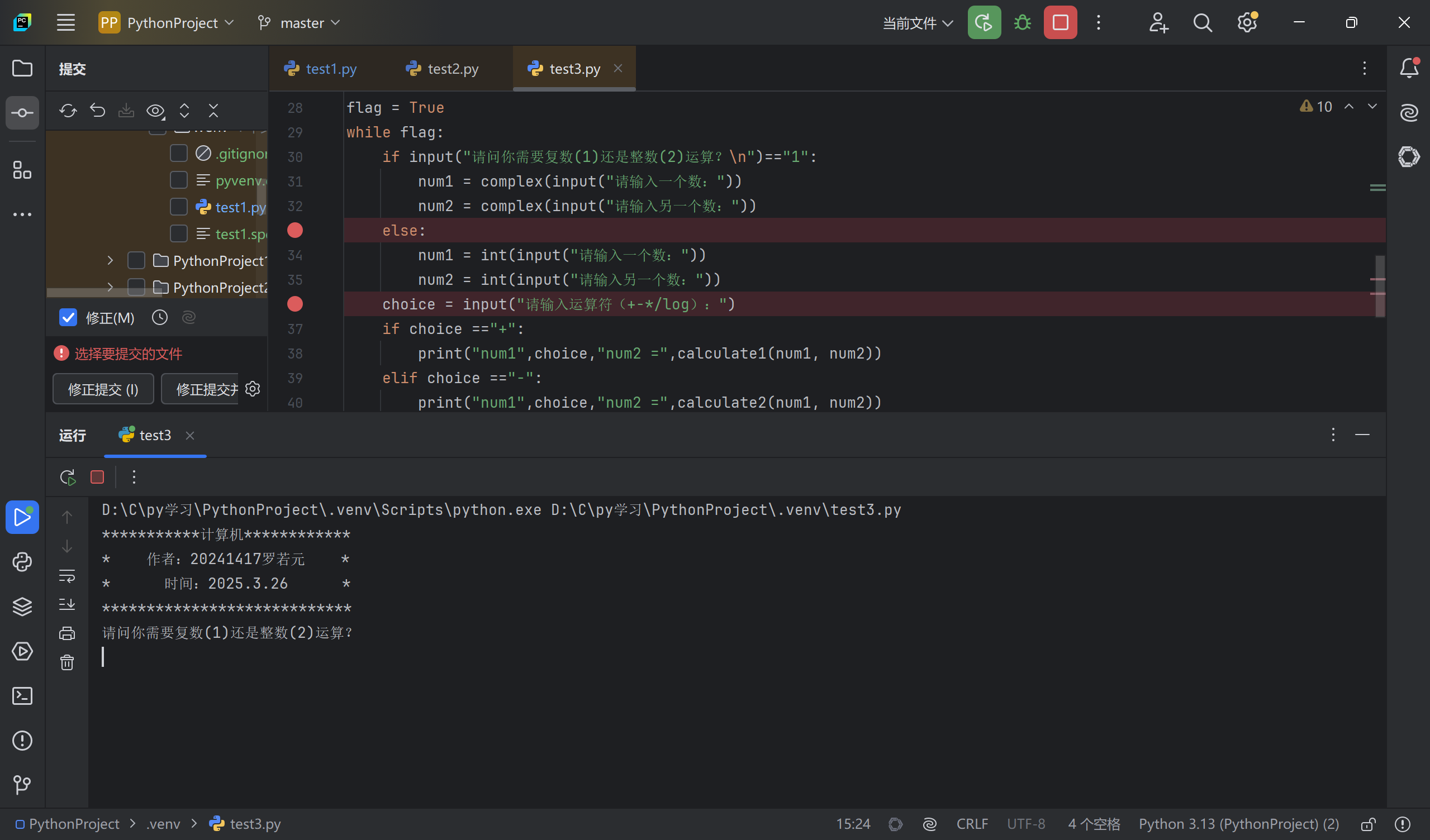Check the test1.py file checkbox
1430x840 pixels.
pos(179,207)
